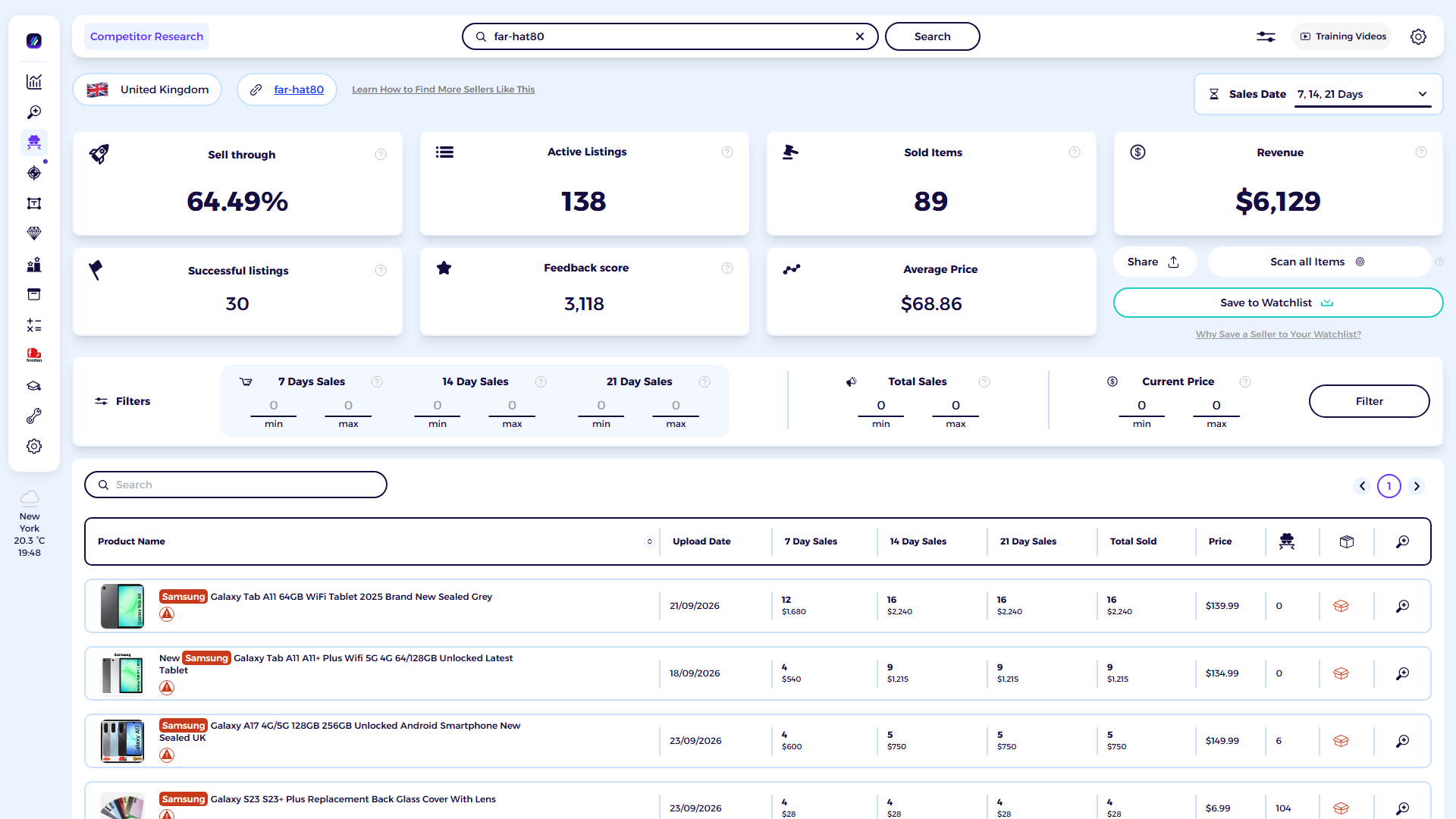Open the graduation cap academy icon
This screenshot has width=1456, height=819.
[x=34, y=386]
